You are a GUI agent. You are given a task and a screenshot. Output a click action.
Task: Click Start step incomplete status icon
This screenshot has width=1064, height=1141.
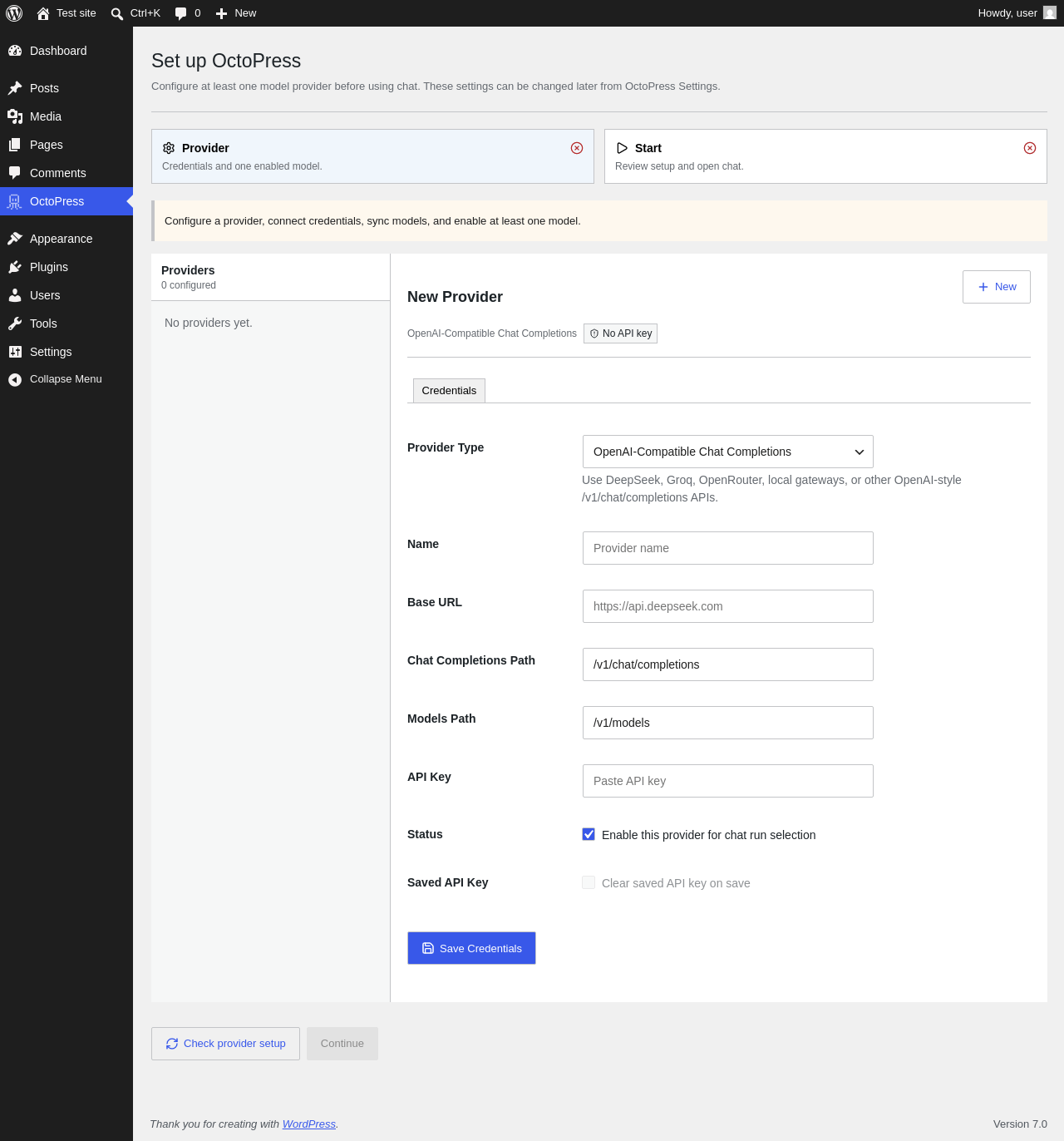click(x=1030, y=148)
